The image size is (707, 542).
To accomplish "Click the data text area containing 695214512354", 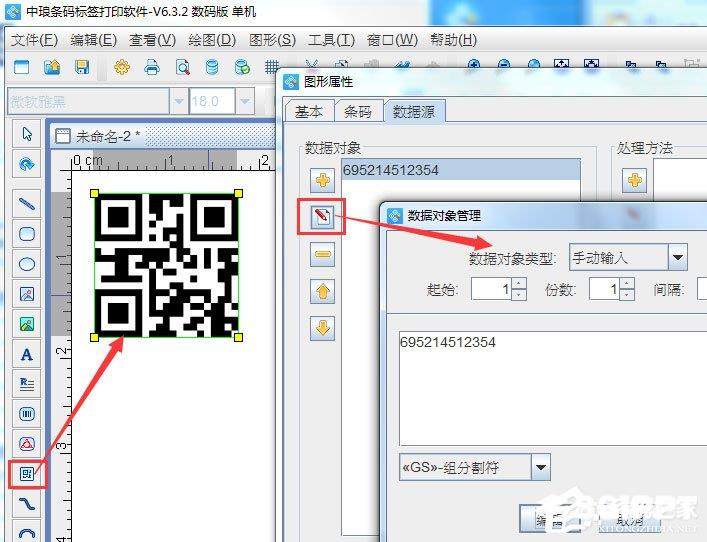I will pyautogui.click(x=553, y=389).
